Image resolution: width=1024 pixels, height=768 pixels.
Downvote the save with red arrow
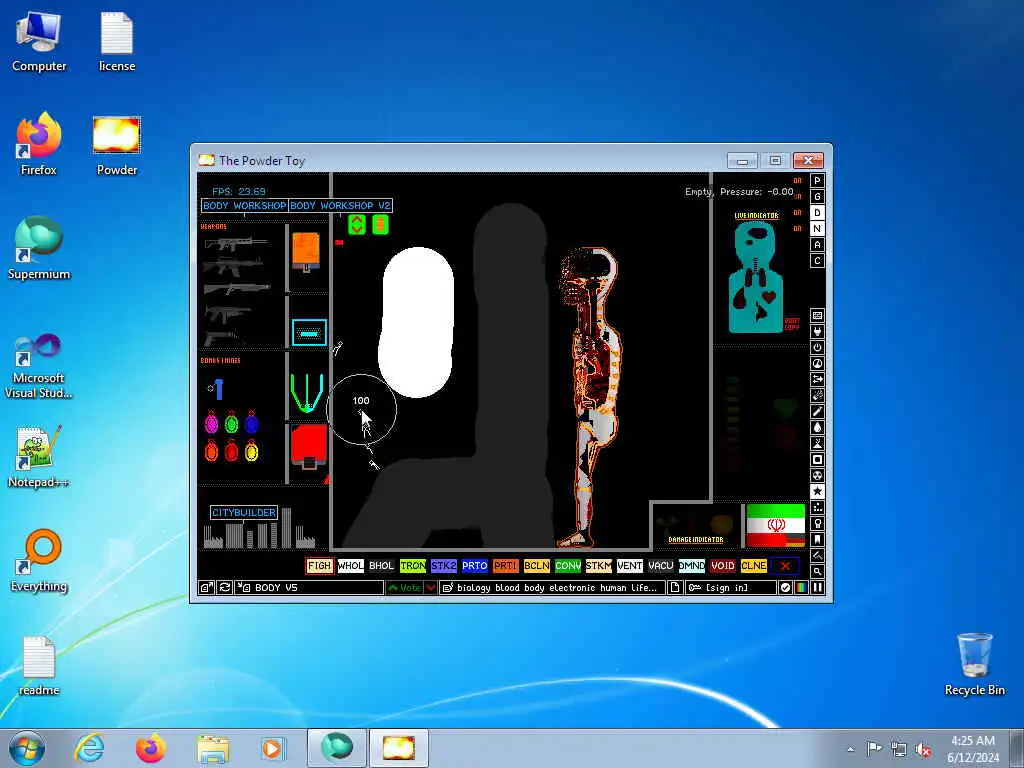(x=431, y=588)
